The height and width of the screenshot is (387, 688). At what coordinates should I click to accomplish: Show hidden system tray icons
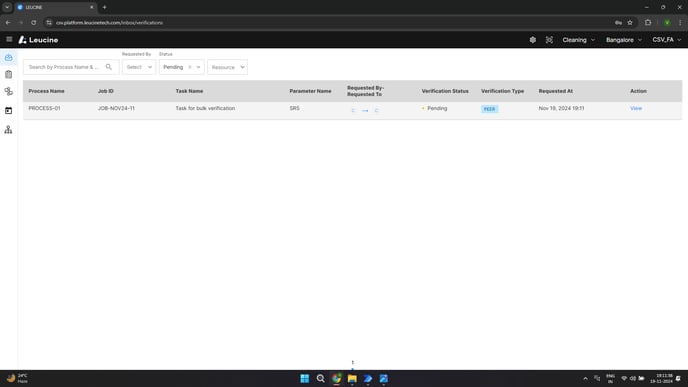(585, 378)
